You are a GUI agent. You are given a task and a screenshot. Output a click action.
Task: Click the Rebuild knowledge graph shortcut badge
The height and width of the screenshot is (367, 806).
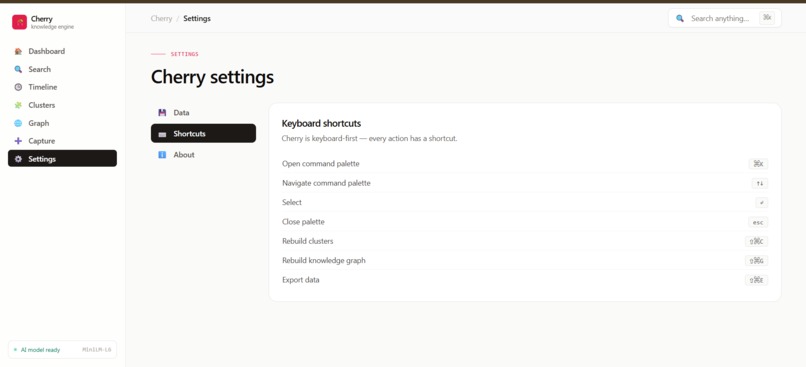(757, 261)
